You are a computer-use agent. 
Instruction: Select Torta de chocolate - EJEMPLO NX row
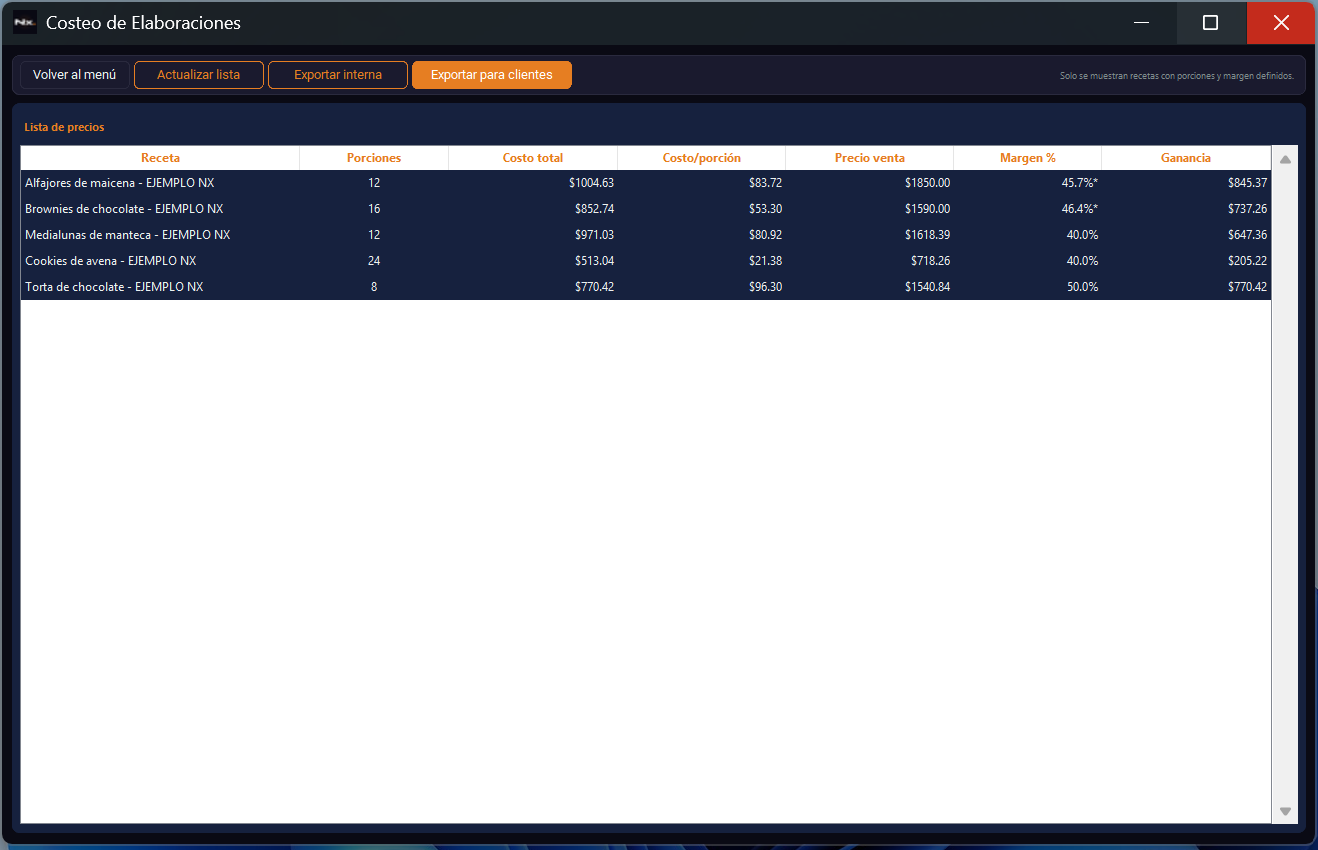coord(646,287)
